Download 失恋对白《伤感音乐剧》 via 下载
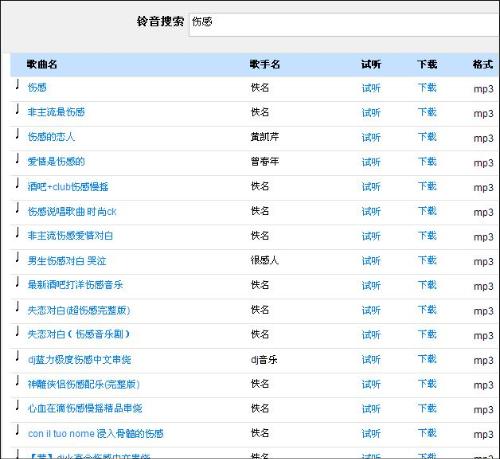 pos(427,335)
